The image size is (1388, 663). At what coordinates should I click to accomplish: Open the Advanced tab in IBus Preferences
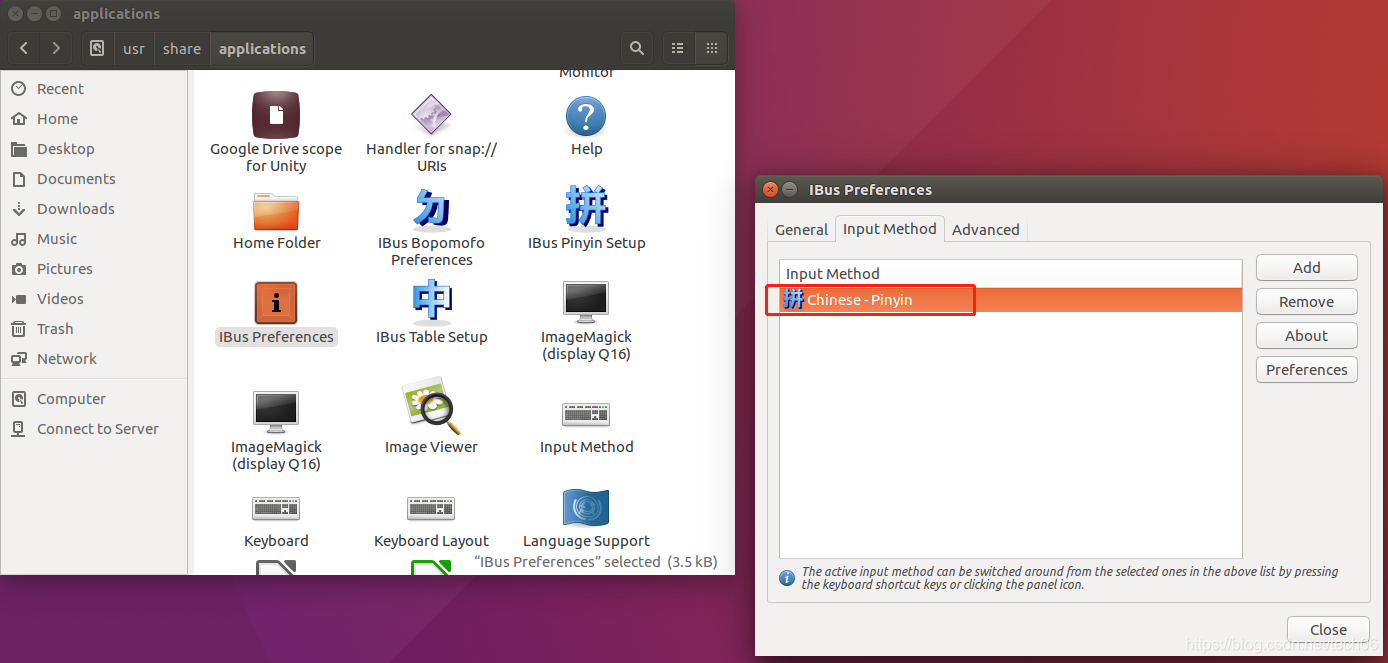click(985, 230)
